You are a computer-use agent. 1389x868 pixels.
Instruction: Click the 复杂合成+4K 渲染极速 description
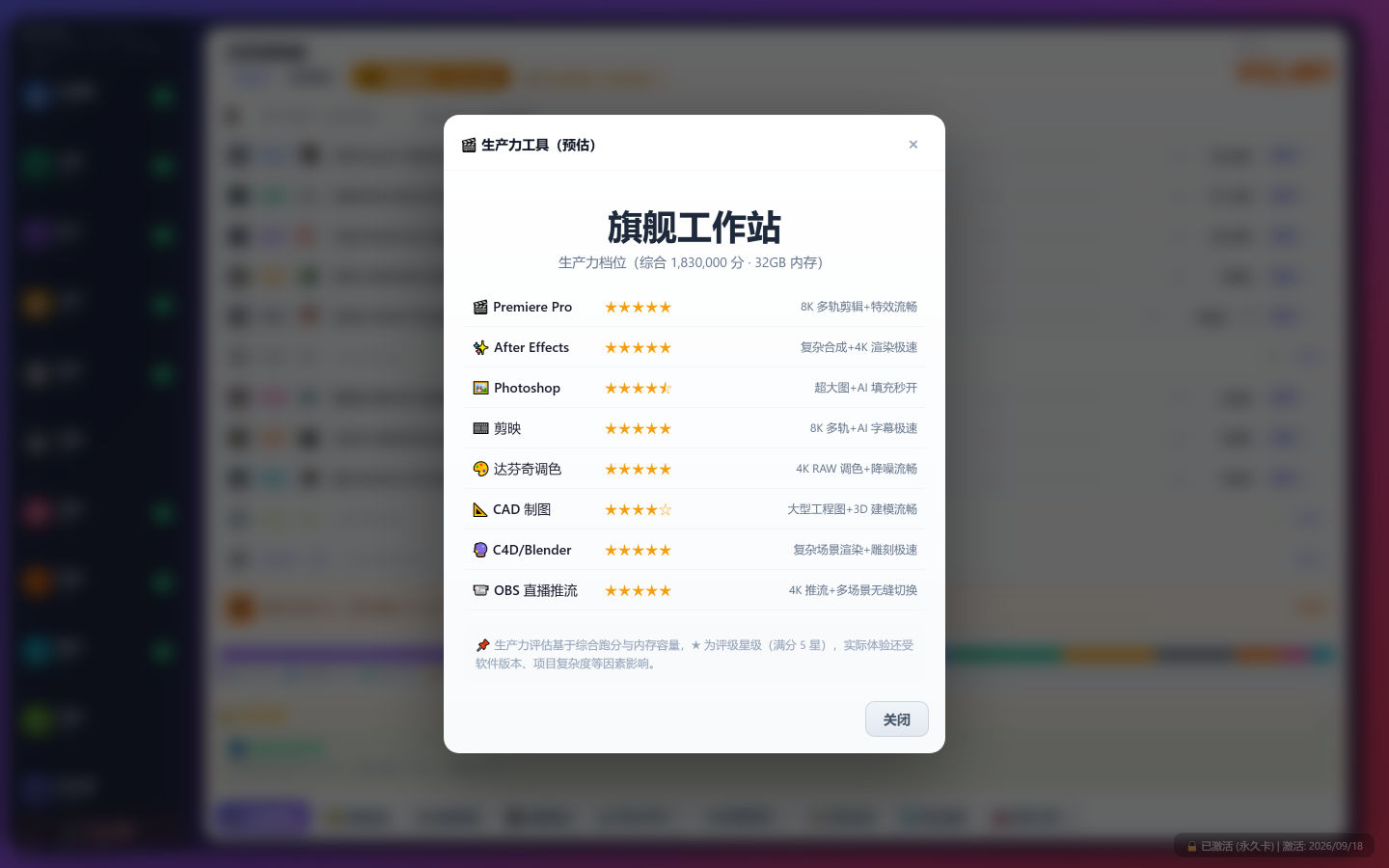(858, 347)
